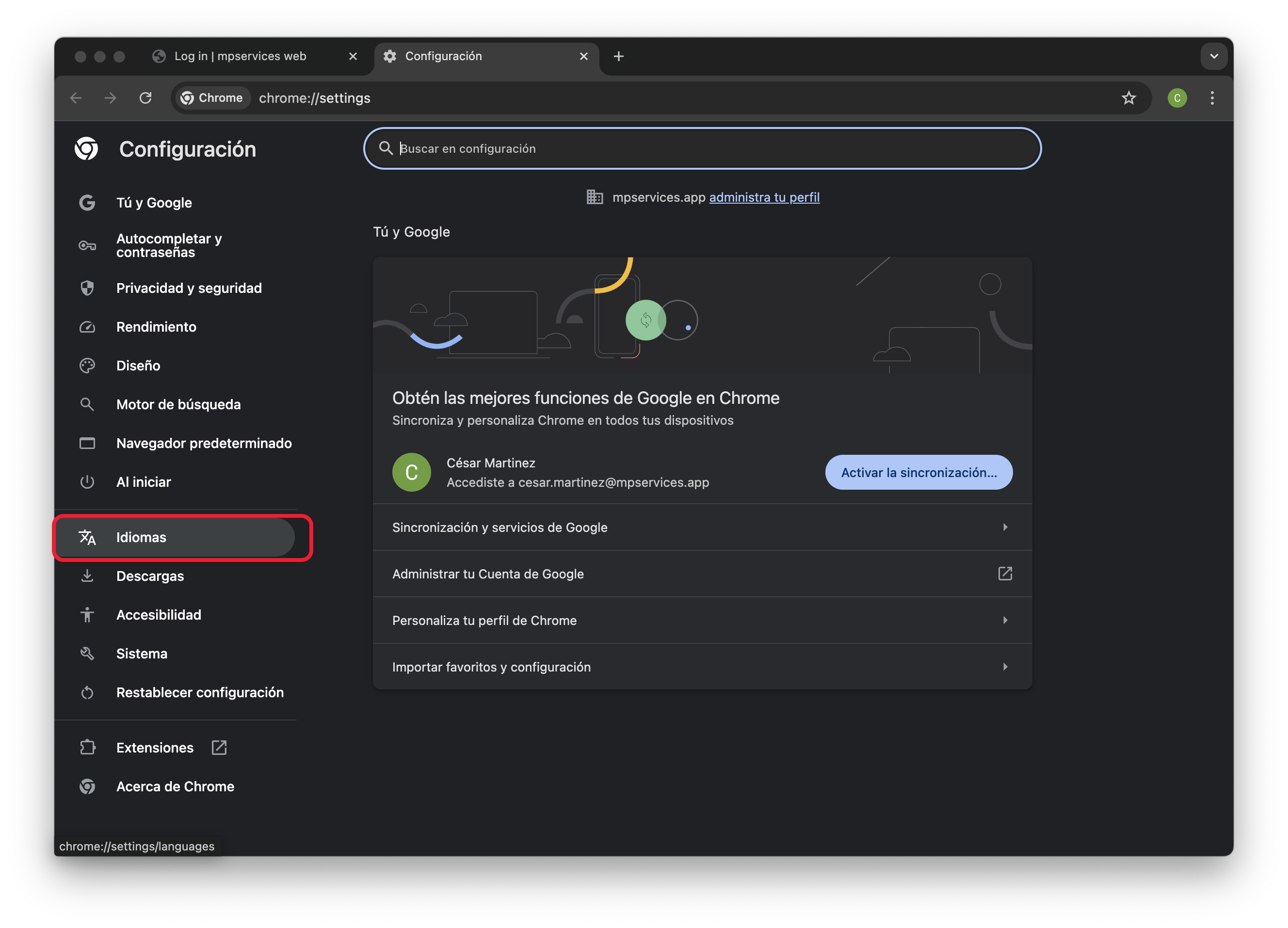Open administra tu perfil link
The image size is (1288, 928).
(x=764, y=197)
